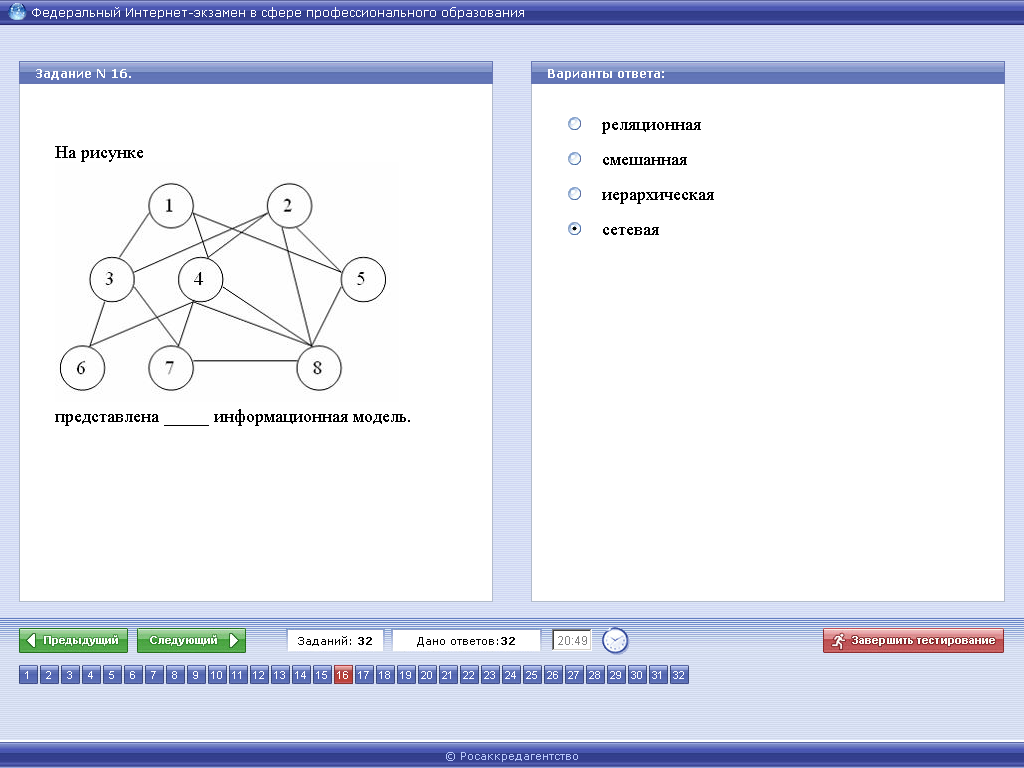Advance to next question with 'Следующий'
This screenshot has width=1024, height=768.
point(191,640)
